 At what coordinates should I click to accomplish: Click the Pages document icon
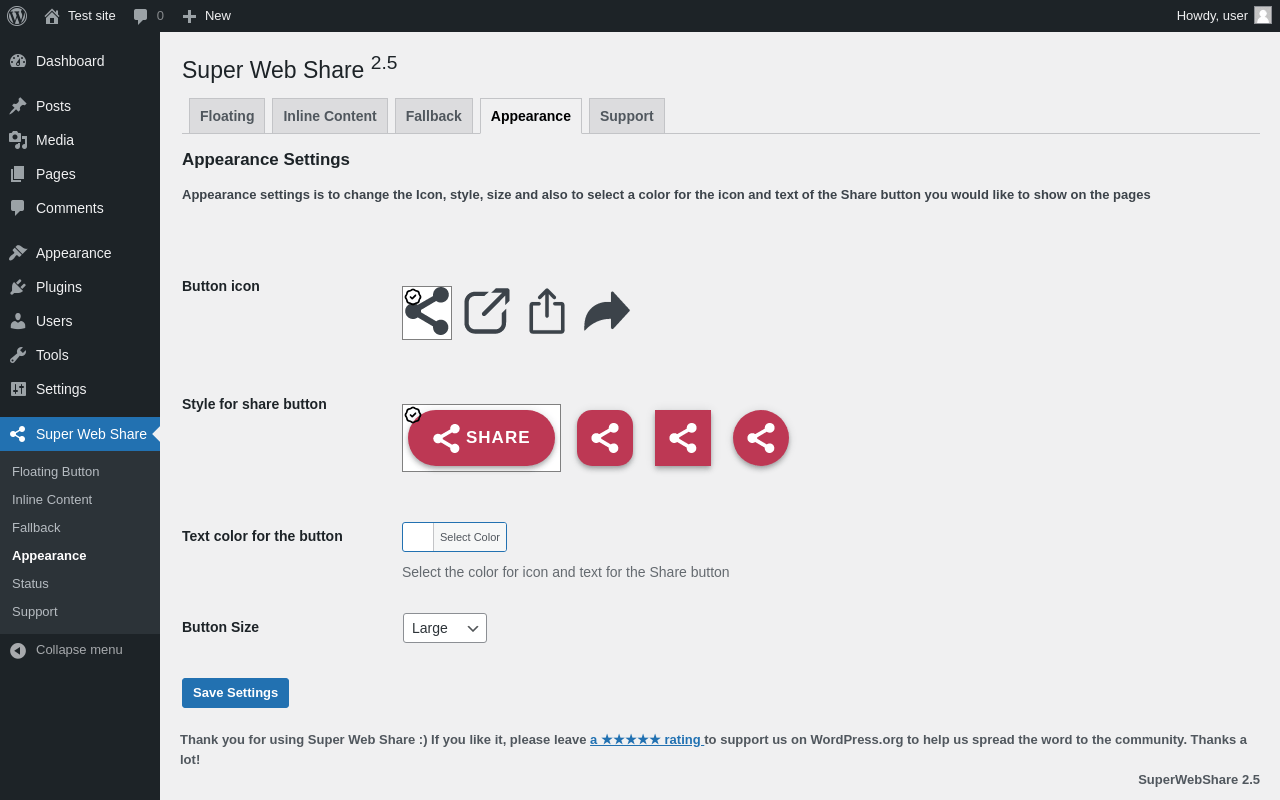point(18,174)
